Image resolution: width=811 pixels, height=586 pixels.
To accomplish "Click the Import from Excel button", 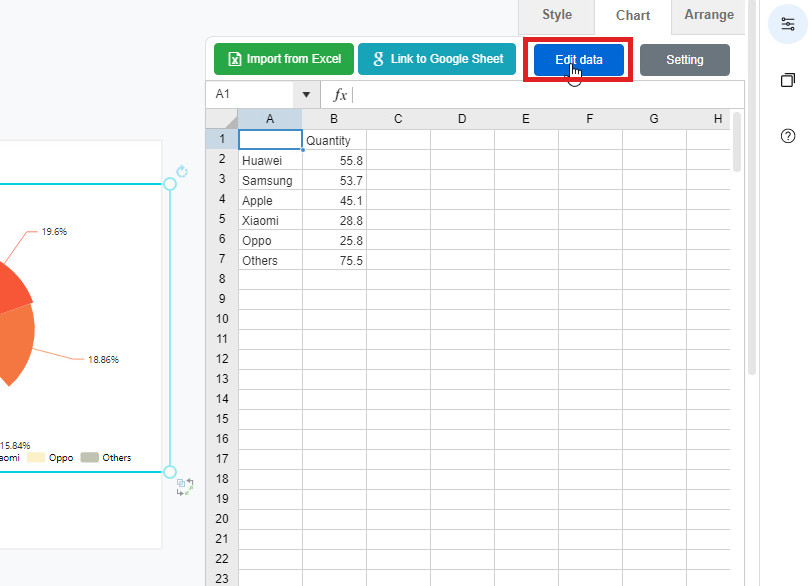I will click(x=284, y=59).
